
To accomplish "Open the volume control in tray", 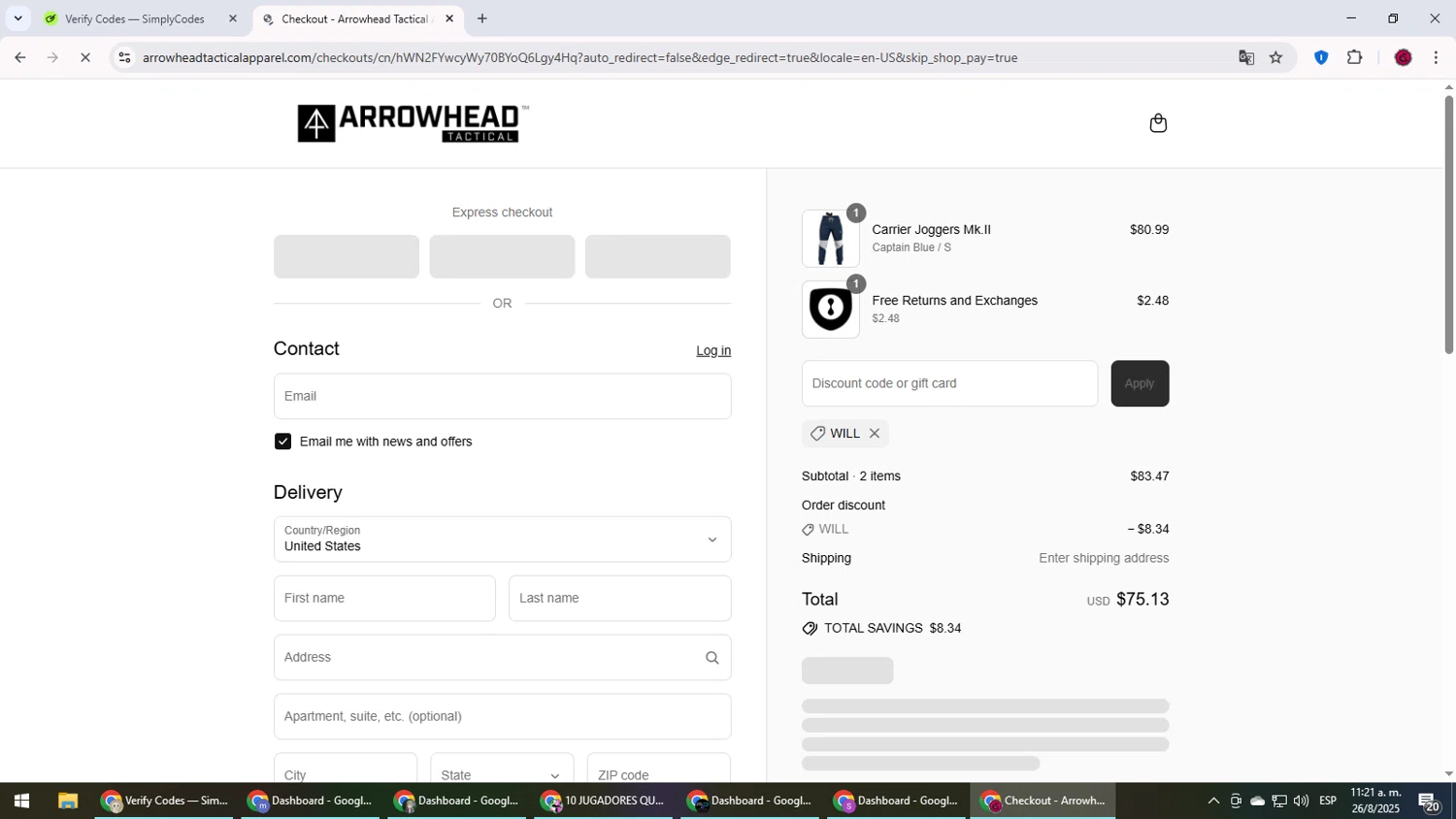I will [1301, 802].
